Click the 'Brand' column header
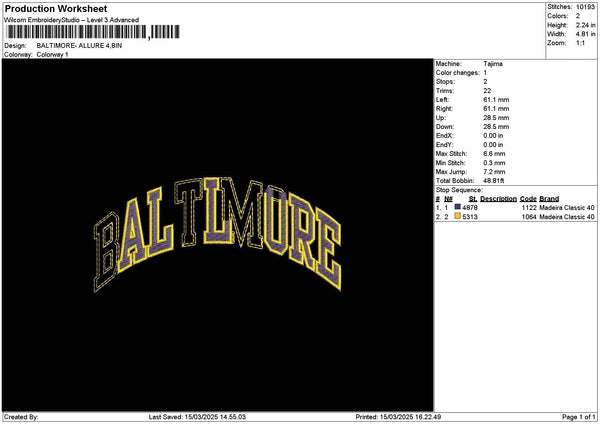Viewport: 600px width, 424px height. coord(549,199)
